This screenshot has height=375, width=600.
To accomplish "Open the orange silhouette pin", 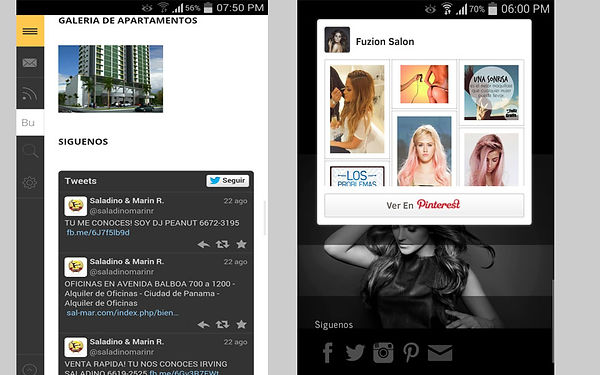I will [x=424, y=84].
